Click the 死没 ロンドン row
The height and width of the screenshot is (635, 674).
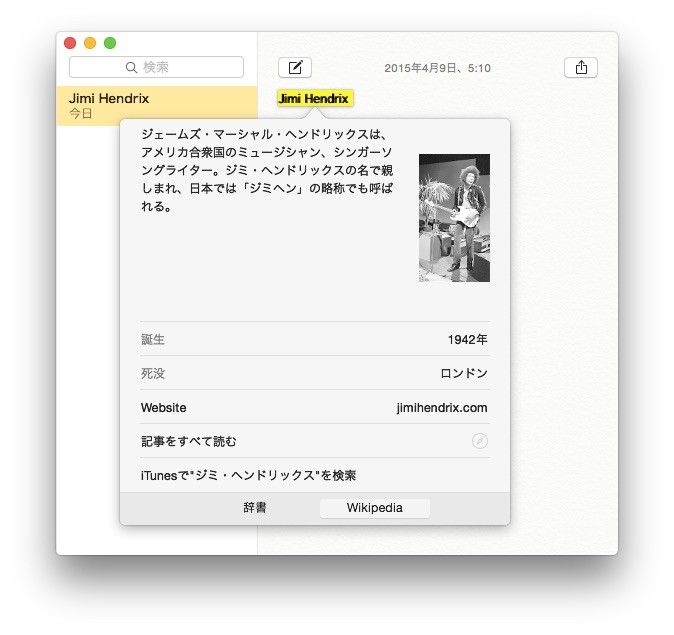315,373
